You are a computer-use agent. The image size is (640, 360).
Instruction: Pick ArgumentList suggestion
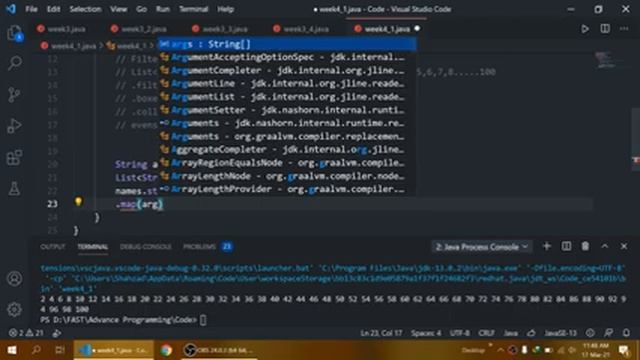click(288, 97)
